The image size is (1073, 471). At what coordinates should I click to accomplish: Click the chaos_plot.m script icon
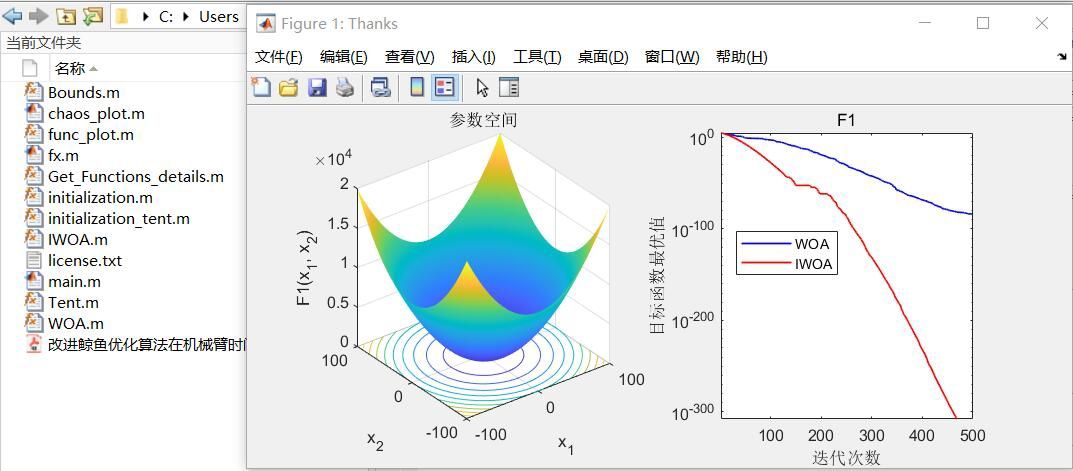34,113
